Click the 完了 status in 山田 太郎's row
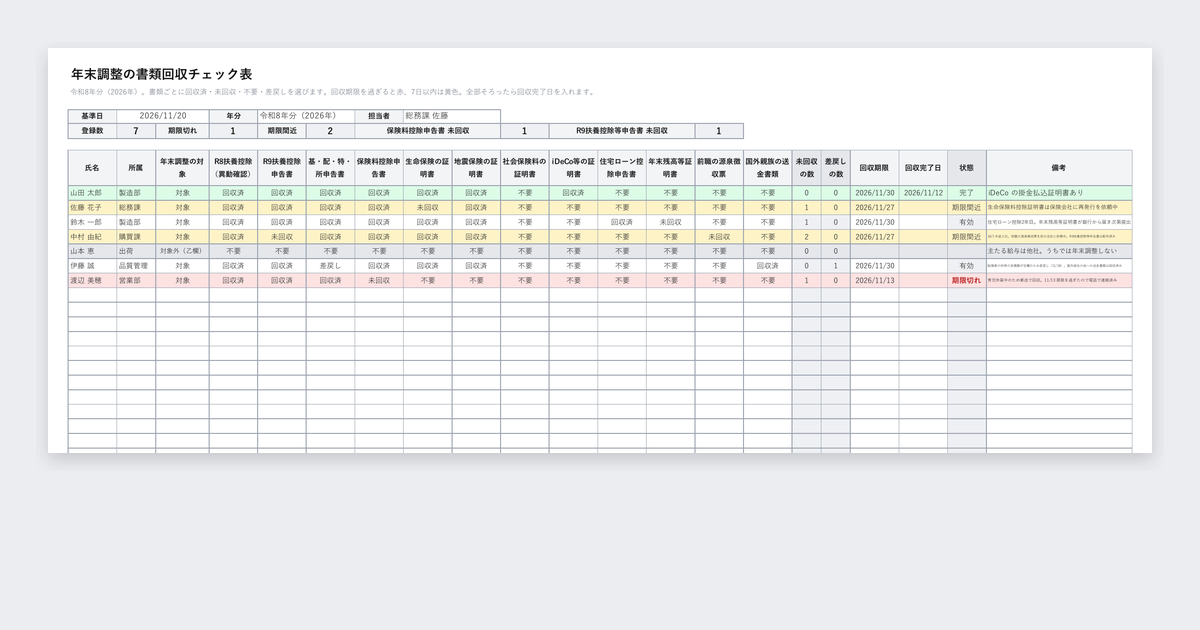 click(x=966, y=192)
